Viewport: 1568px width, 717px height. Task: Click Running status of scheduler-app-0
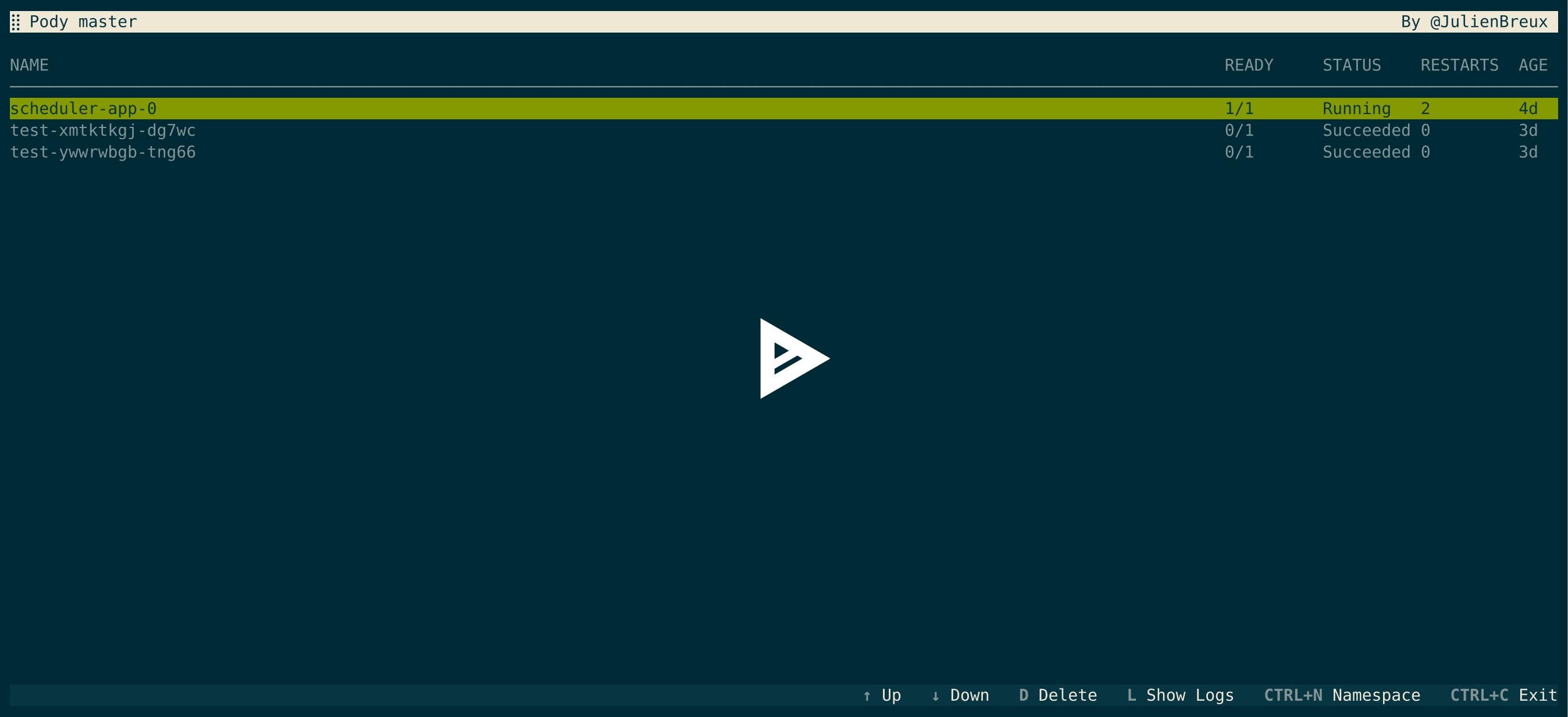click(x=1357, y=108)
